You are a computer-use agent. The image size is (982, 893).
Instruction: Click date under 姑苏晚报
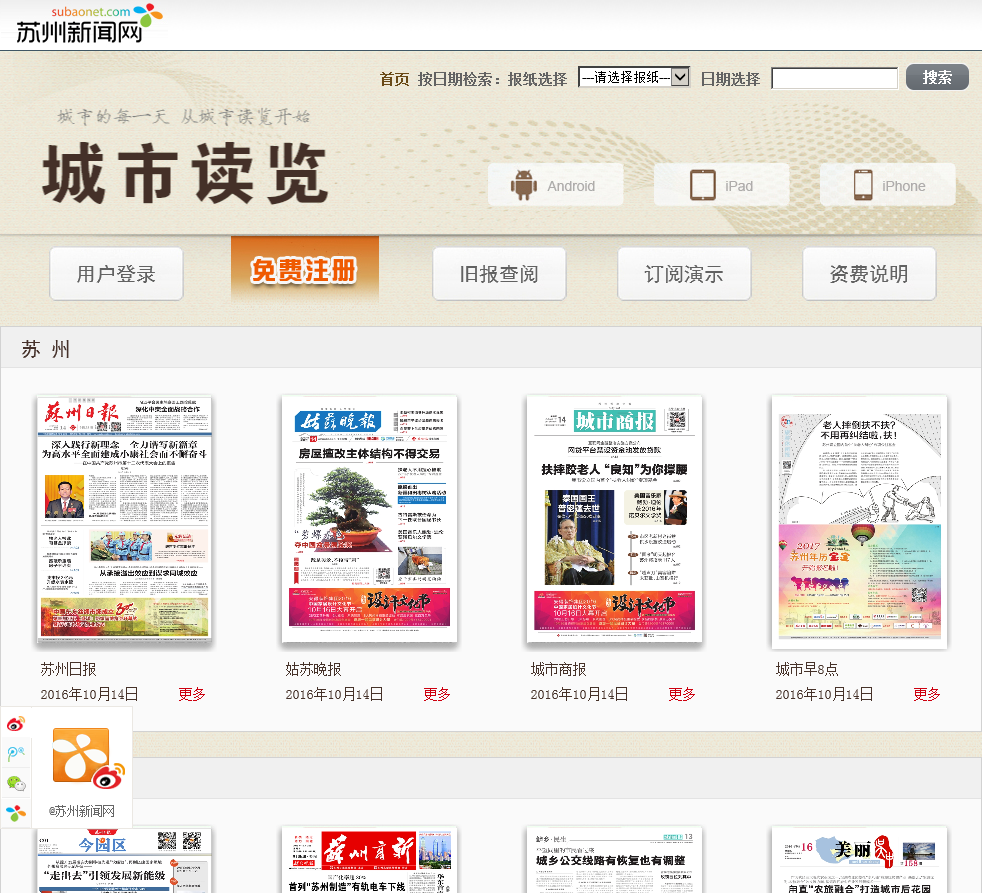(x=334, y=694)
